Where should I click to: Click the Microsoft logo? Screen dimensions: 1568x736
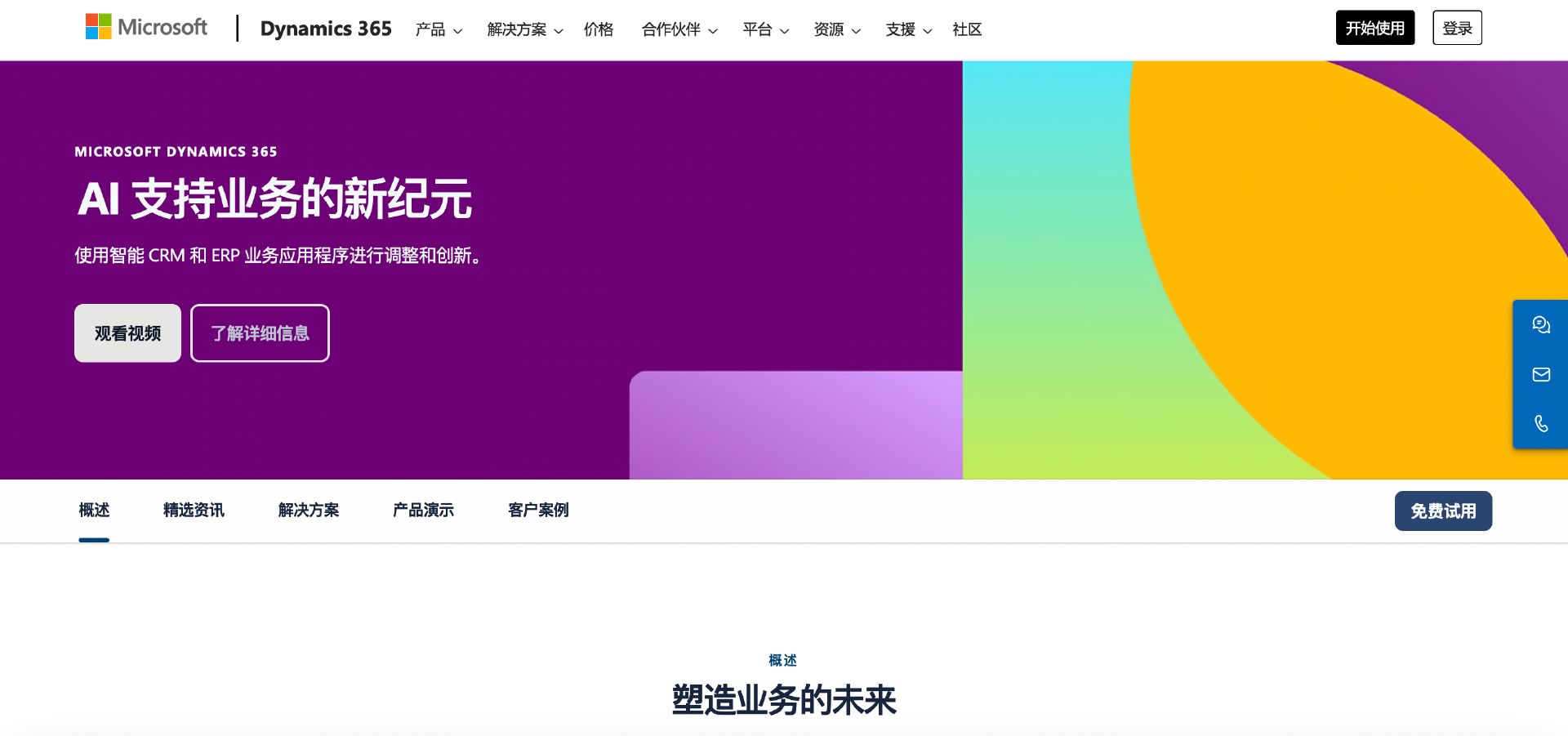pos(146,27)
